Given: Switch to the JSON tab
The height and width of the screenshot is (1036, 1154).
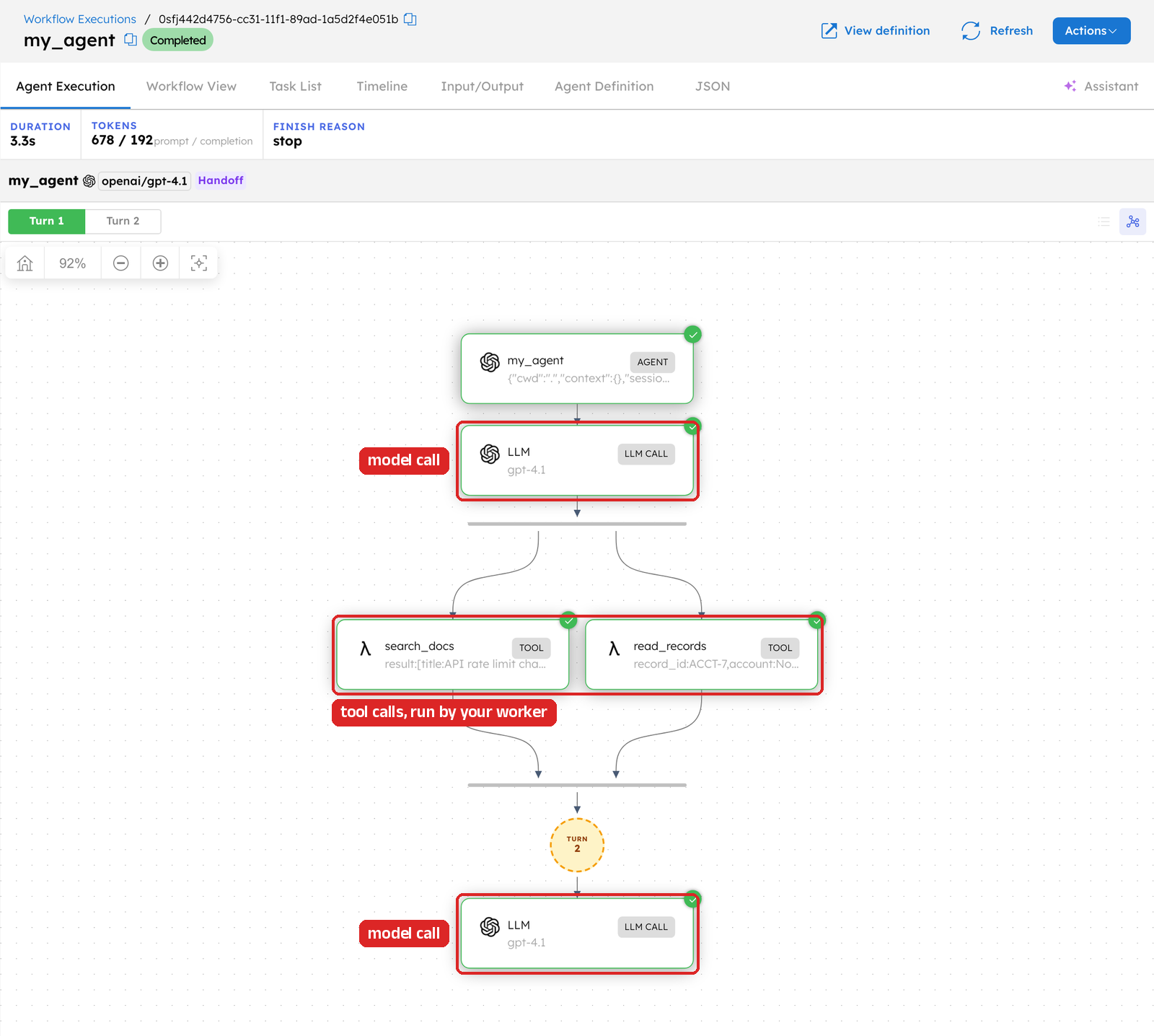Looking at the screenshot, I should (713, 86).
